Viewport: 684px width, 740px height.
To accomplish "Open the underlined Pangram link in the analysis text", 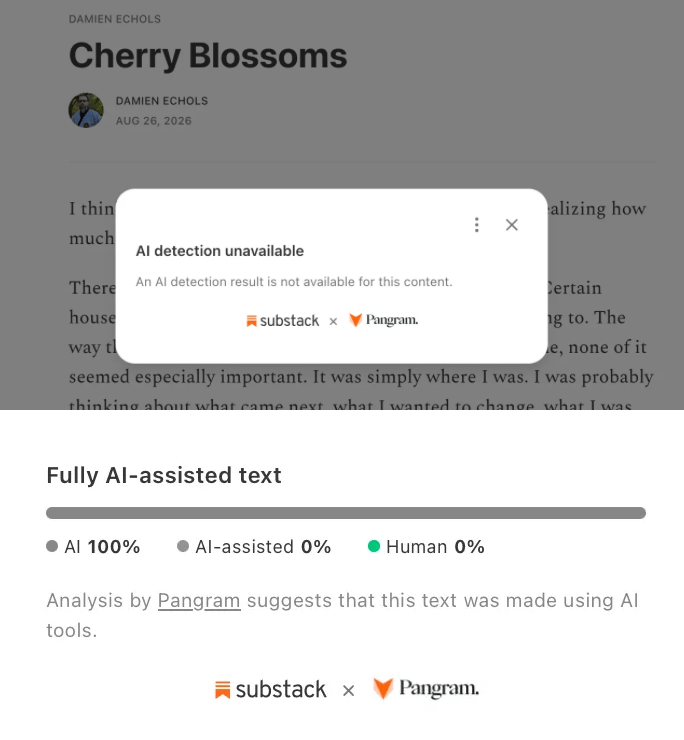I will 199,601.
